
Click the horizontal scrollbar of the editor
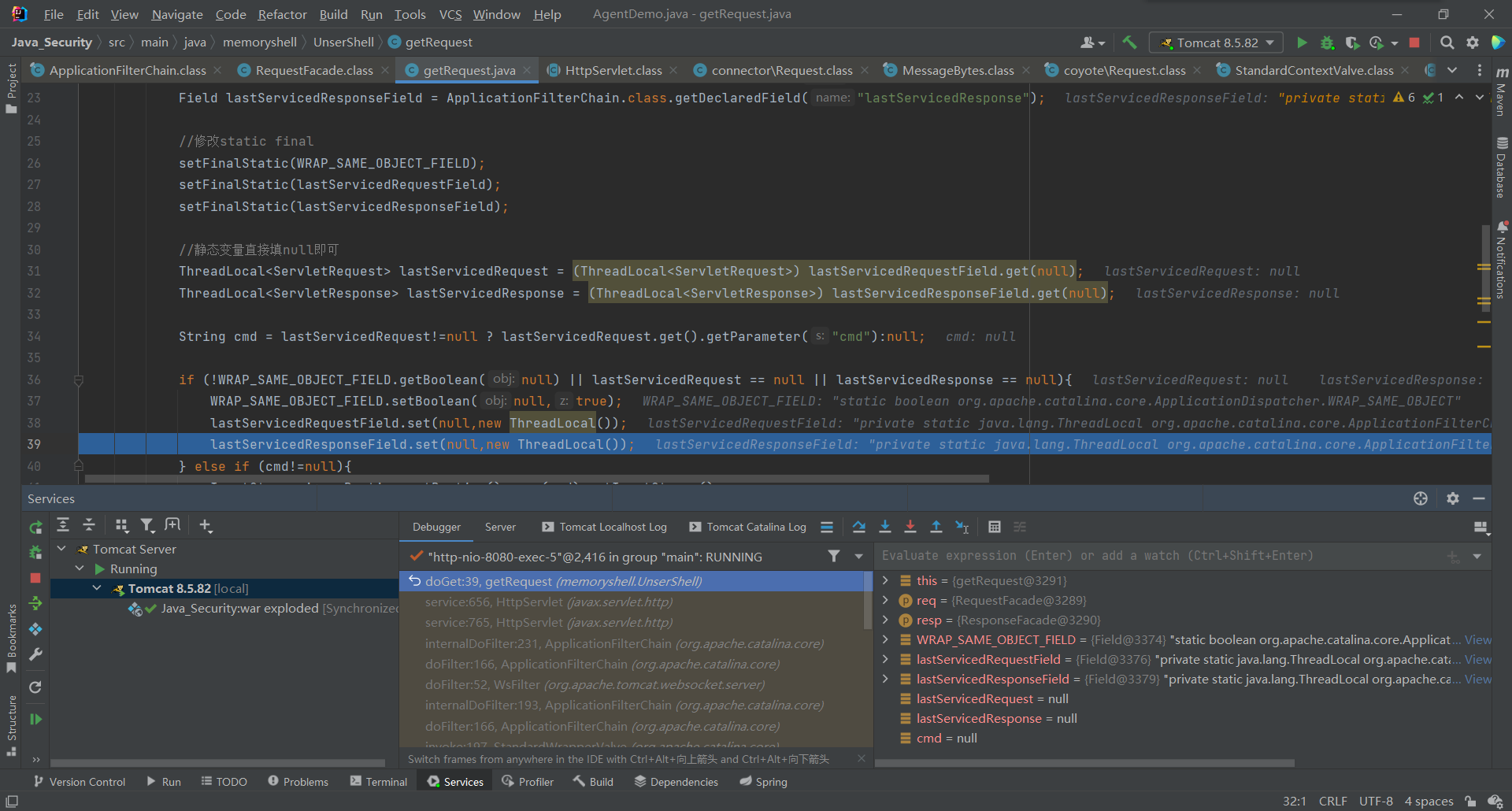click(535, 479)
